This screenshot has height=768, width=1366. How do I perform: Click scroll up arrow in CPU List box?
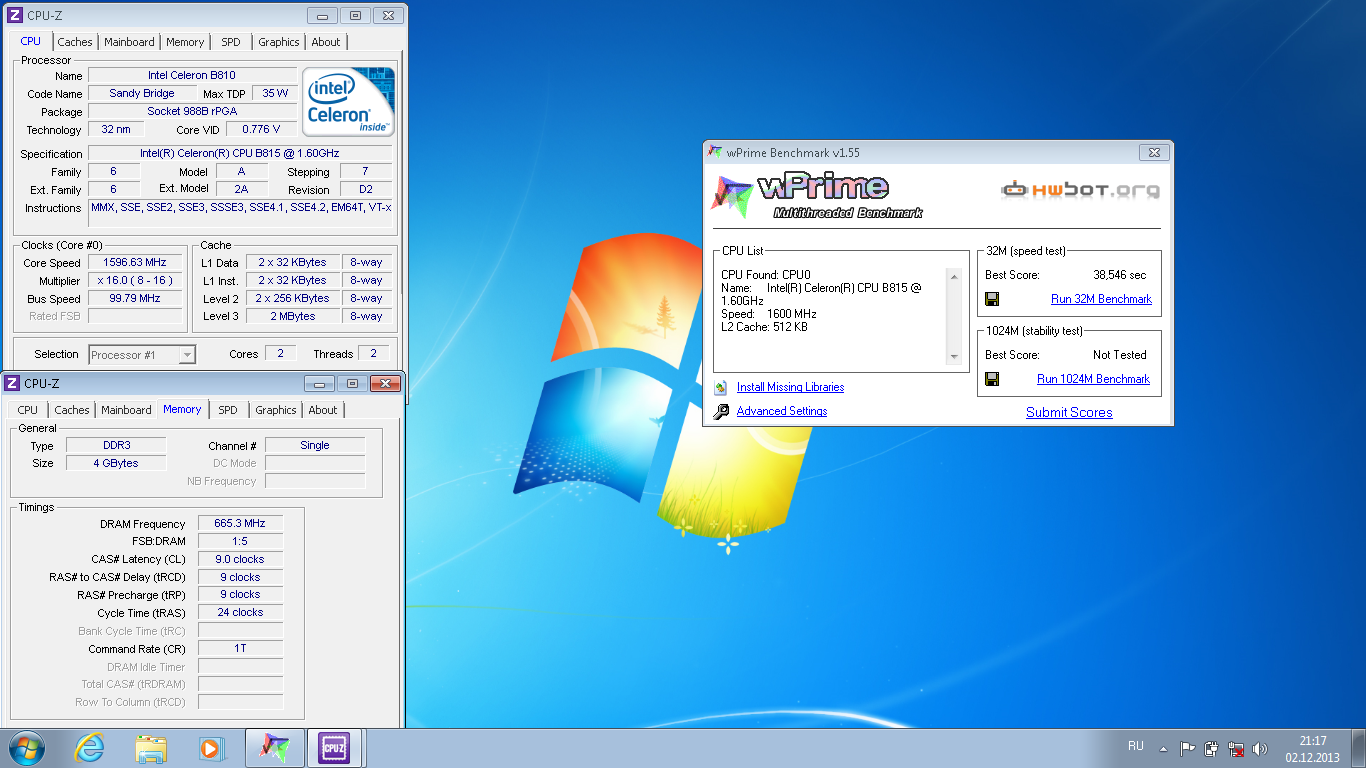954,277
